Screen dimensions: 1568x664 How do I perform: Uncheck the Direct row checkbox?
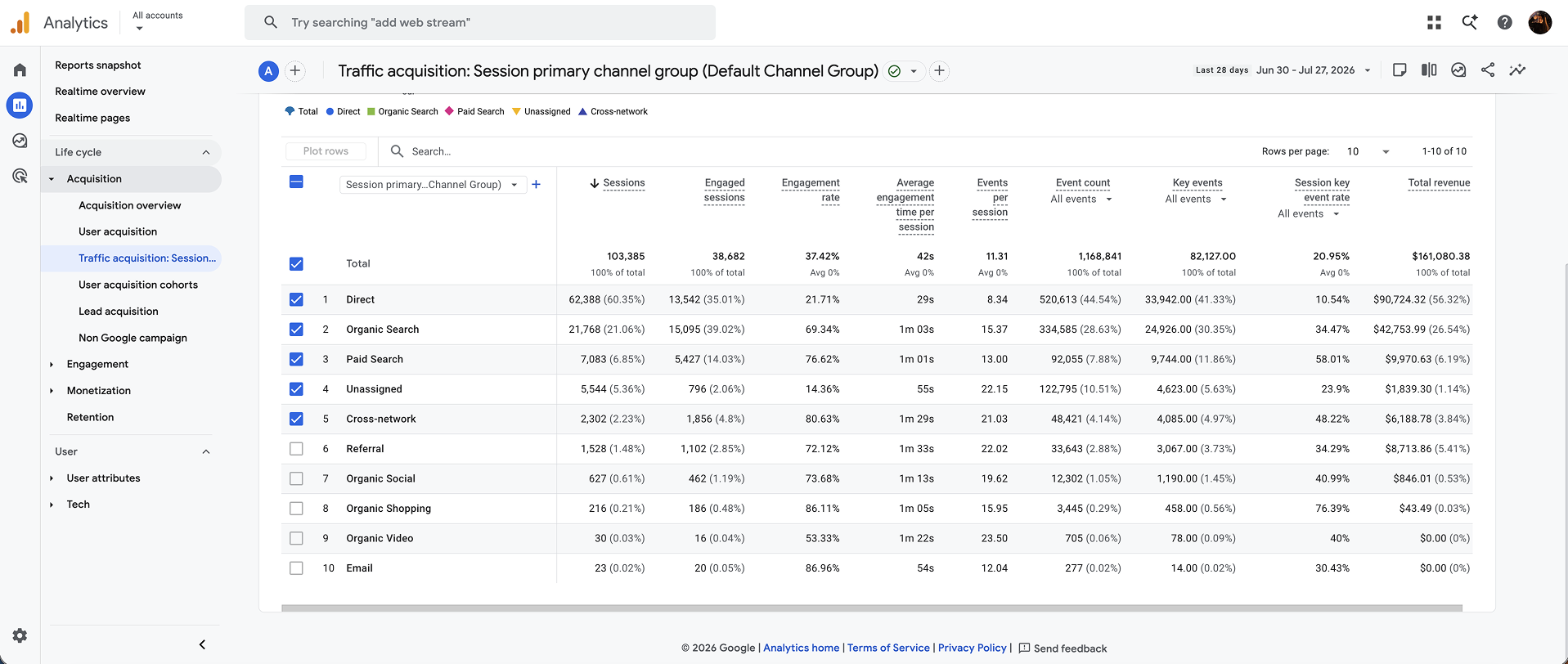(x=296, y=299)
